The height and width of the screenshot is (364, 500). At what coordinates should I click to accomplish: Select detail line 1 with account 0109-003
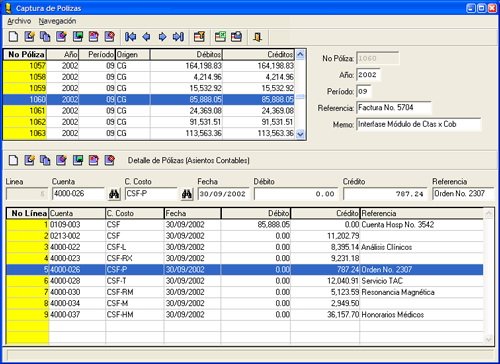pos(245,225)
